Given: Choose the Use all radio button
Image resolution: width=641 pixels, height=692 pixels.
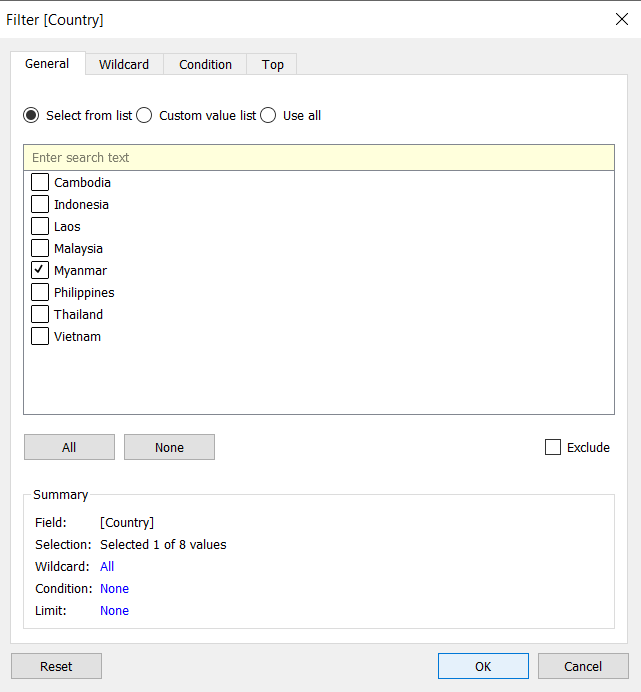Looking at the screenshot, I should click(268, 115).
